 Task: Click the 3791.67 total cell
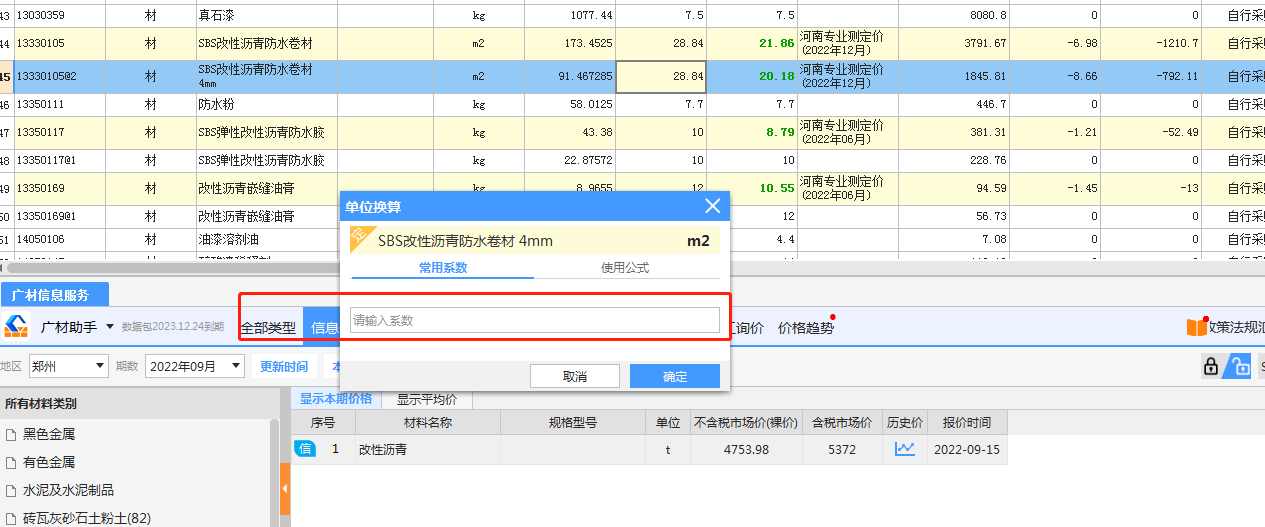pos(953,43)
